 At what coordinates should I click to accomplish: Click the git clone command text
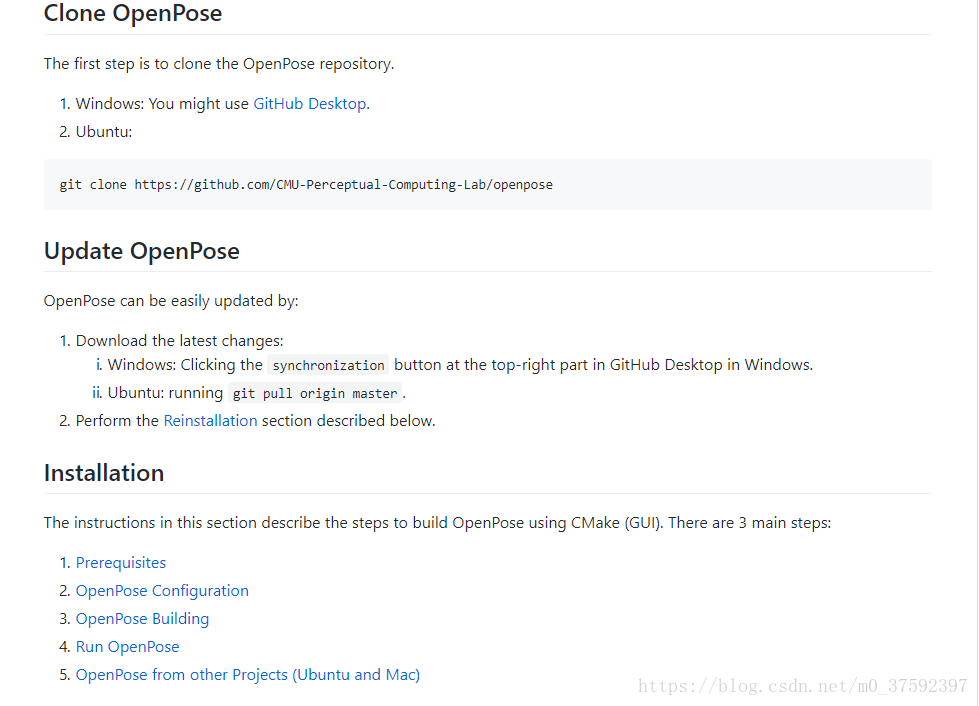306,185
